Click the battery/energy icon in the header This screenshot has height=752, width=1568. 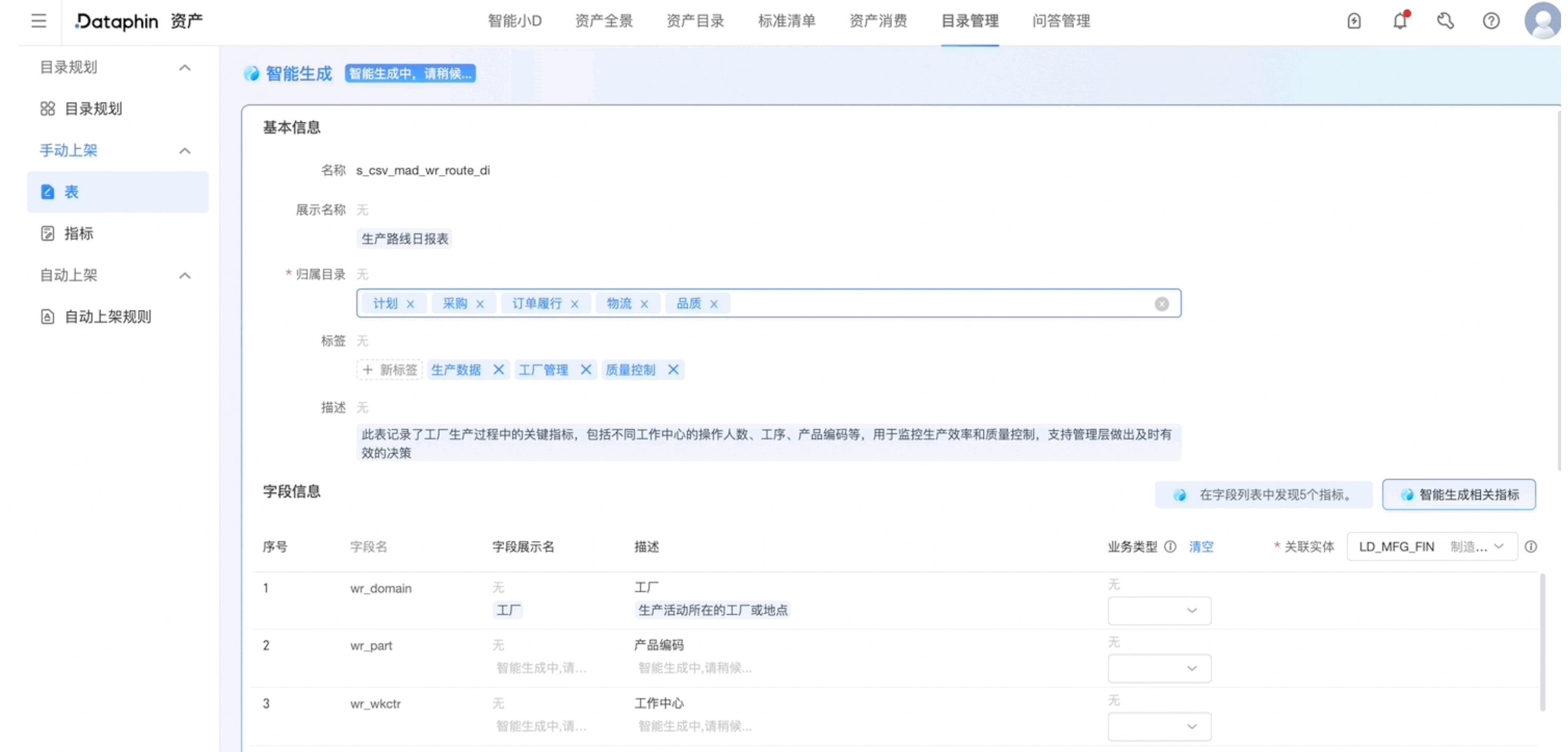(1354, 21)
